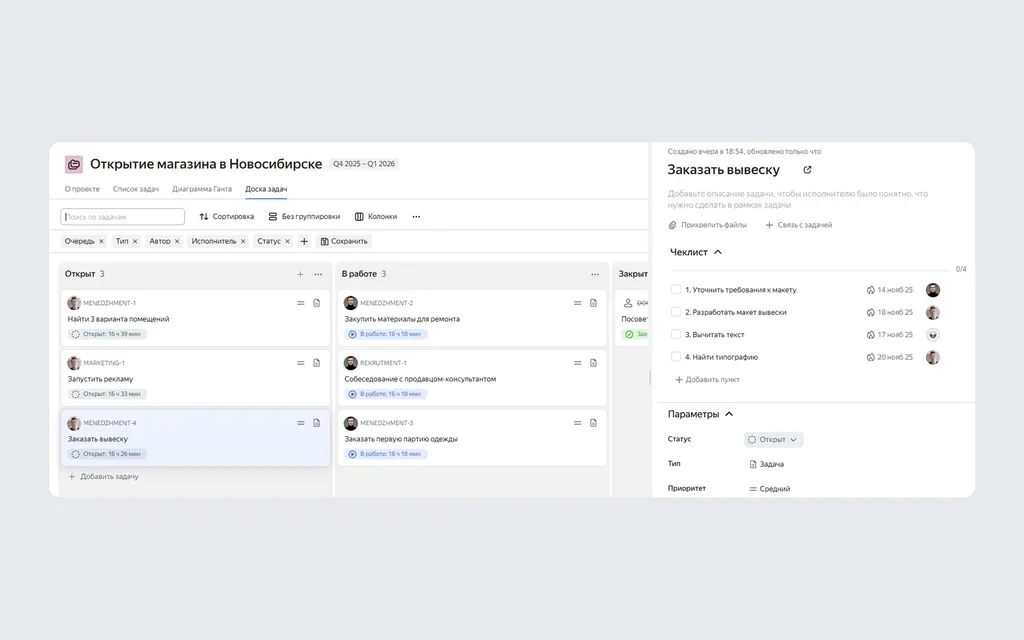Click task type icon on MENEDZHMENT-1 card
This screenshot has width=1024, height=640.
pyautogui.click(x=317, y=303)
